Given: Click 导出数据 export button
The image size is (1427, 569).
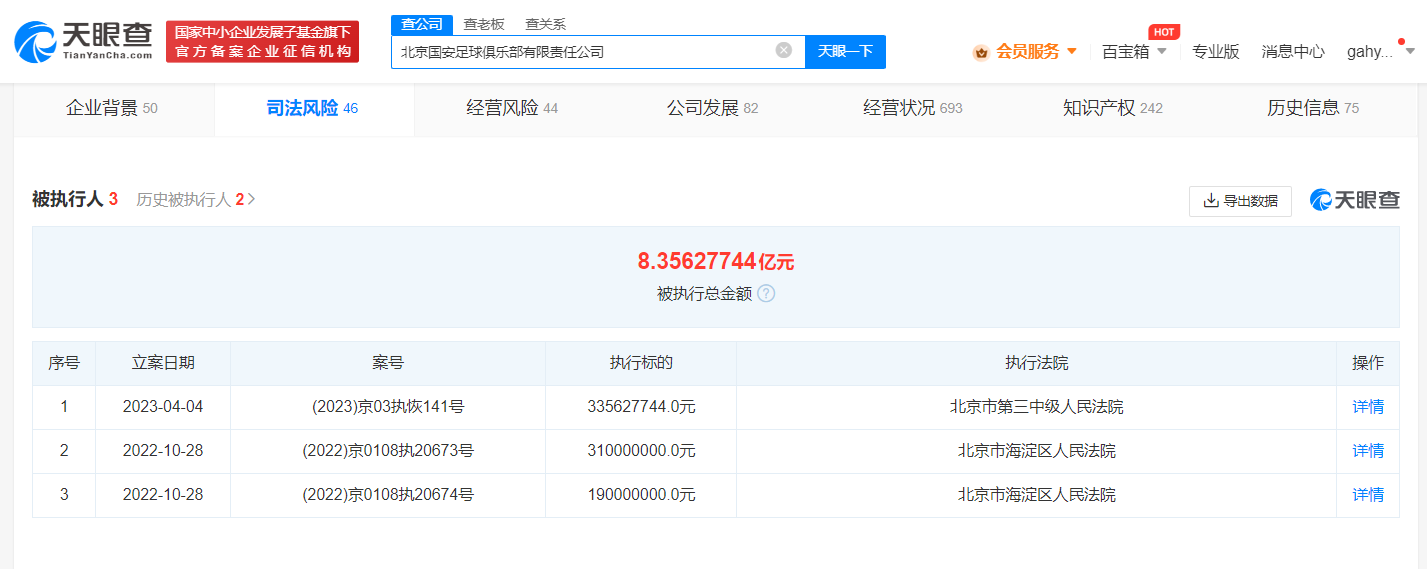Looking at the screenshot, I should pos(1240,201).
